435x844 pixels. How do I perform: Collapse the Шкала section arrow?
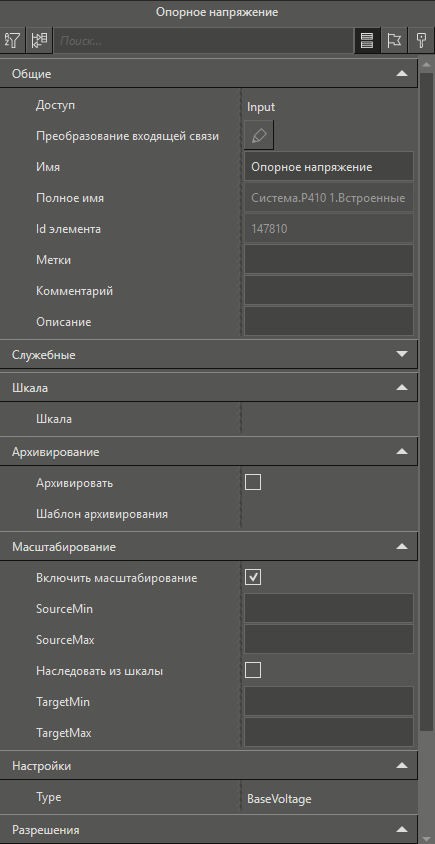(402, 387)
